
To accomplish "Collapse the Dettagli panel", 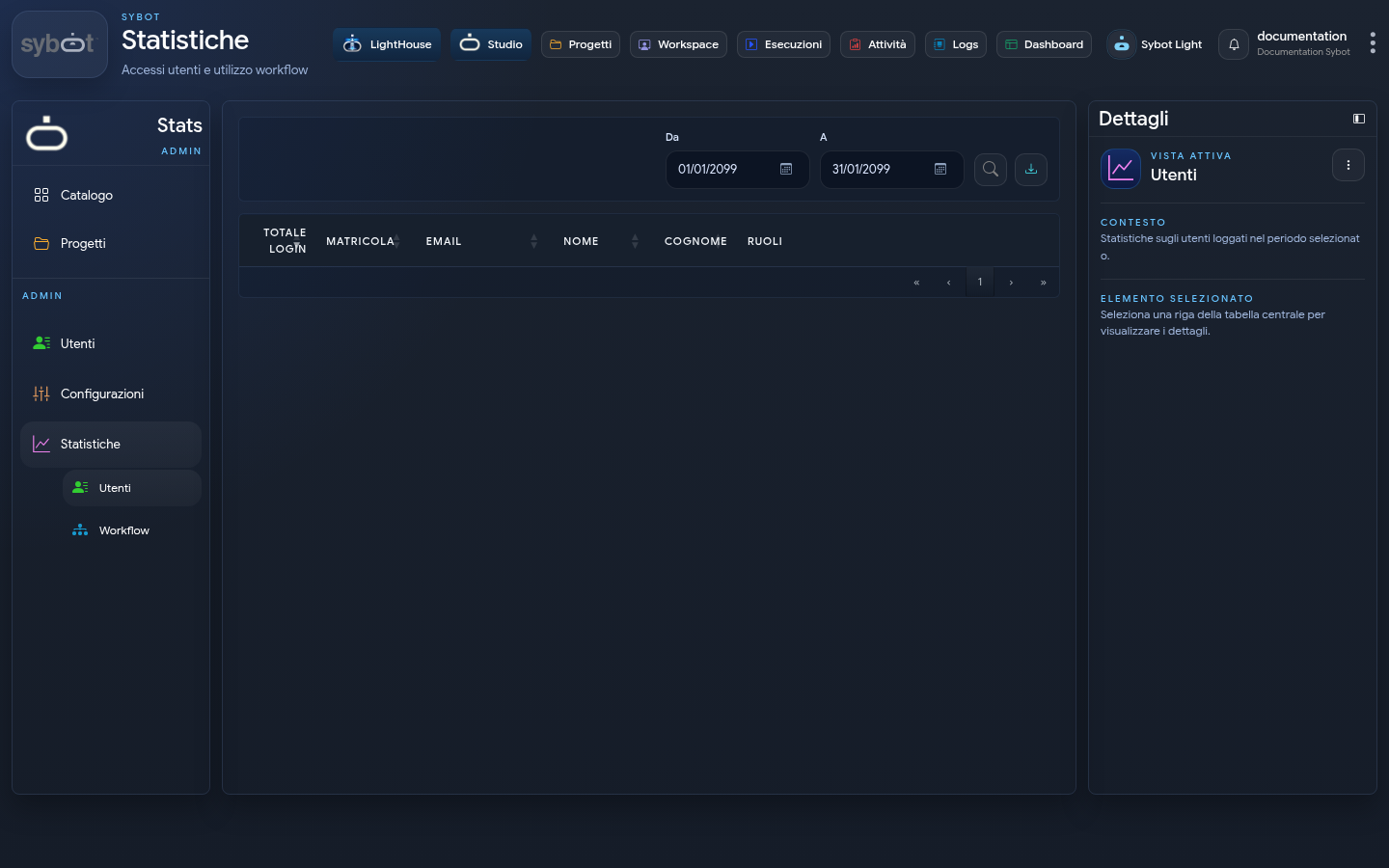I will pos(1359,119).
